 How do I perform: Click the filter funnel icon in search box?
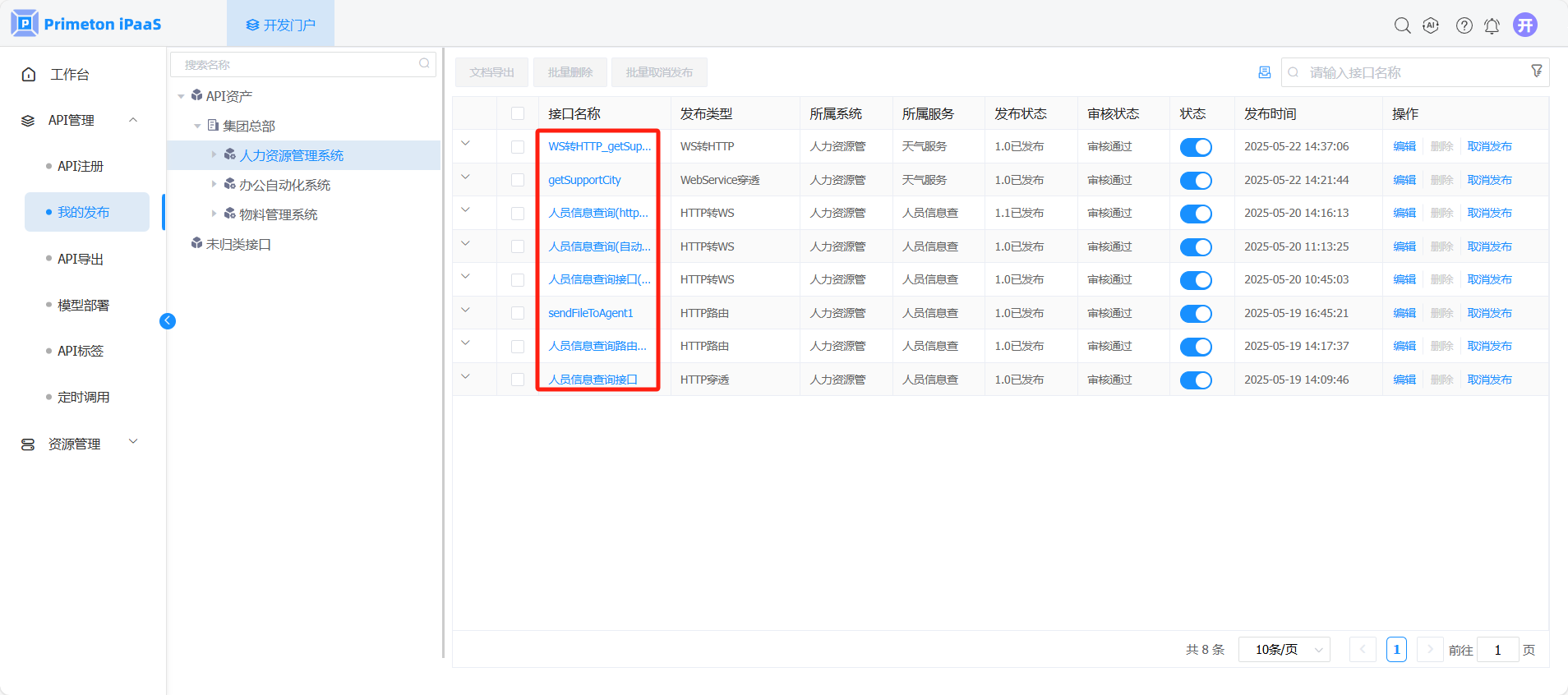[x=1536, y=71]
